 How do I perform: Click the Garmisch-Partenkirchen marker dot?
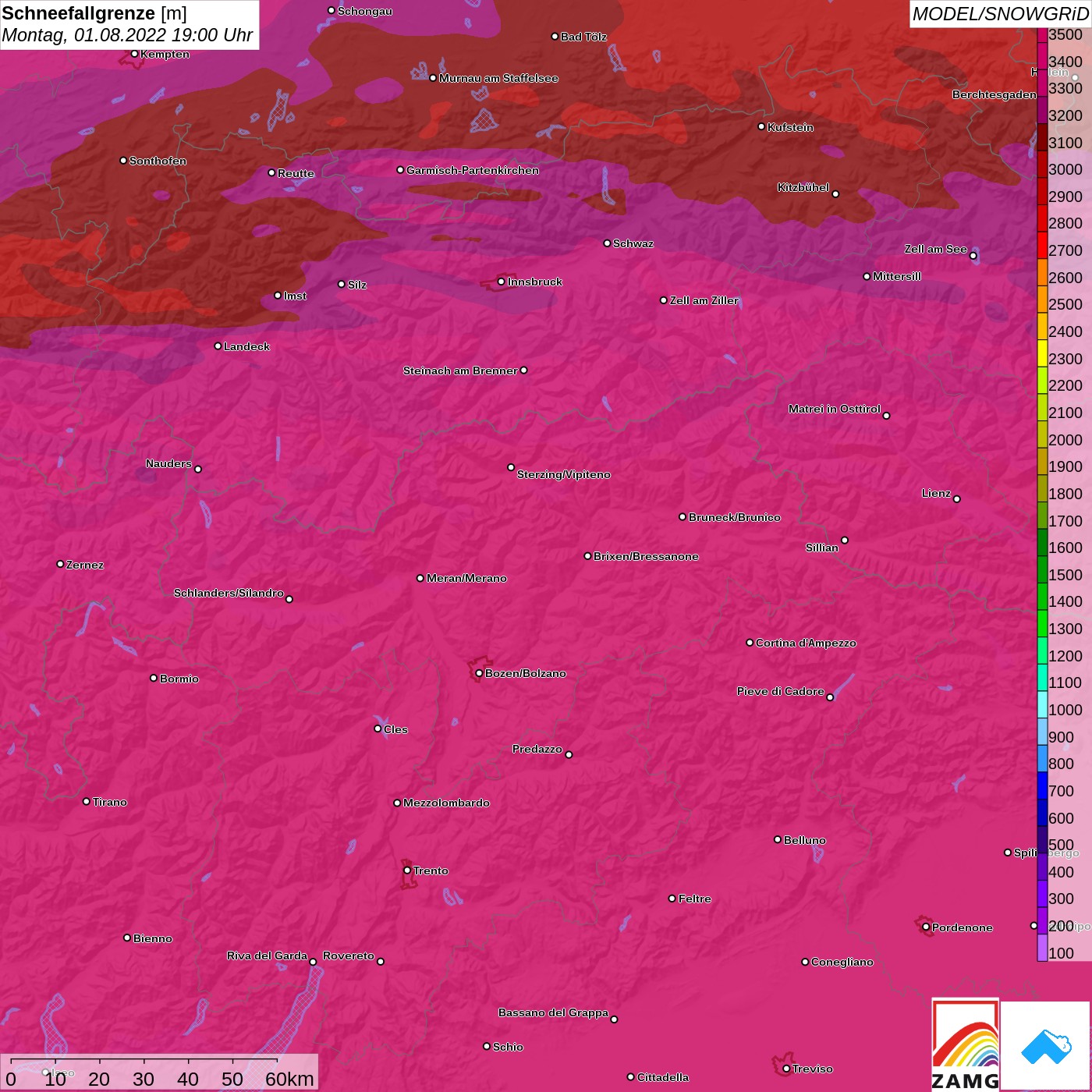pos(400,170)
